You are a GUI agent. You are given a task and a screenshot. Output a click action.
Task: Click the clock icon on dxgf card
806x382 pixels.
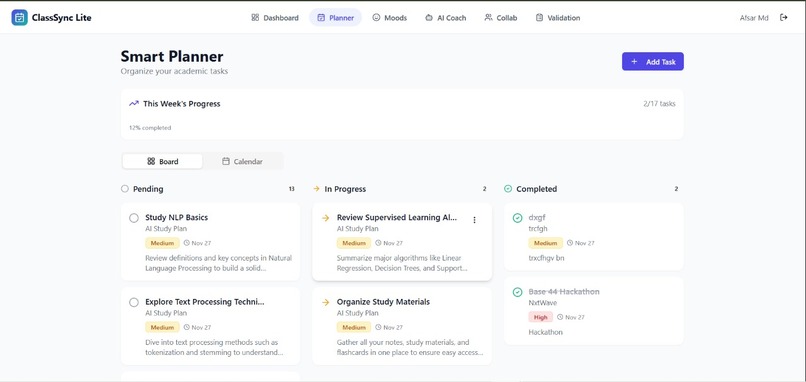click(x=570, y=243)
